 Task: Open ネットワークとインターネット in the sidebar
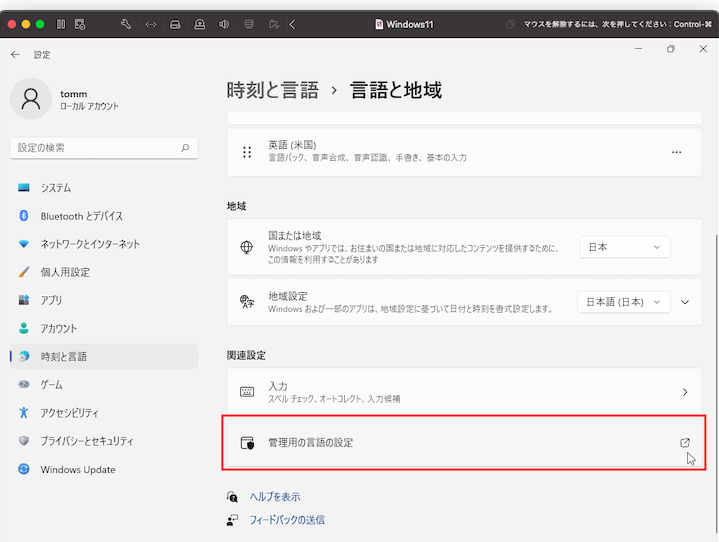point(104,244)
